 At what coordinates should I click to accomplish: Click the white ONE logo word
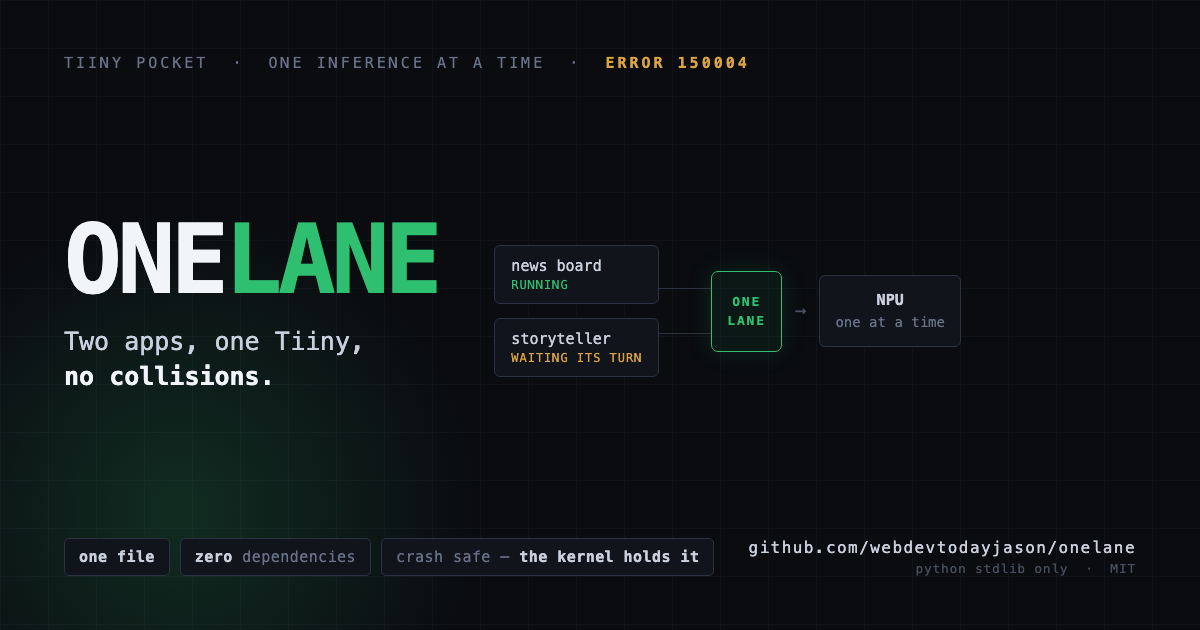[x=145, y=258]
